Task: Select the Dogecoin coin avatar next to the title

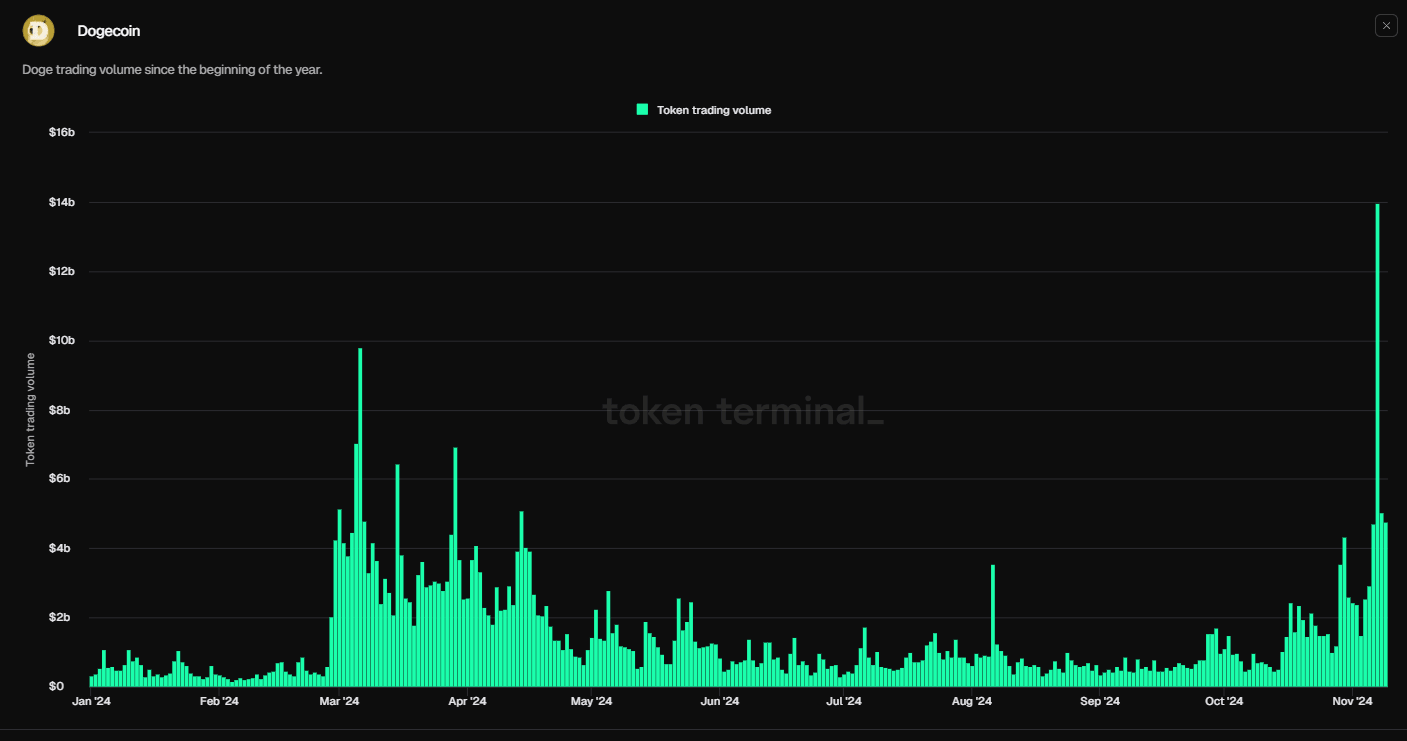Action: click(x=38, y=30)
